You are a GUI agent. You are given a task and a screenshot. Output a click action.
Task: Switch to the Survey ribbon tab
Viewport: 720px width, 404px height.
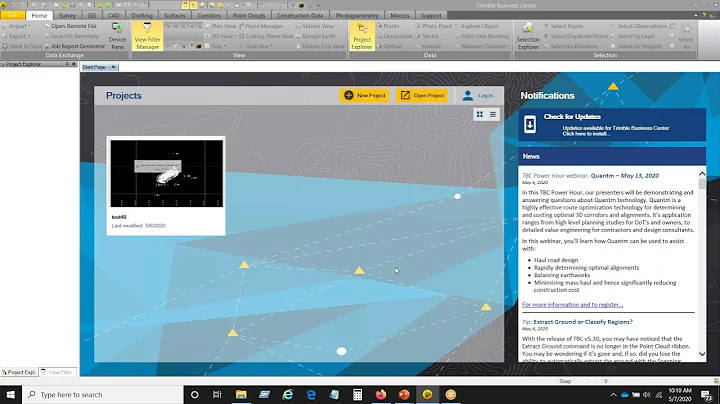[67, 15]
